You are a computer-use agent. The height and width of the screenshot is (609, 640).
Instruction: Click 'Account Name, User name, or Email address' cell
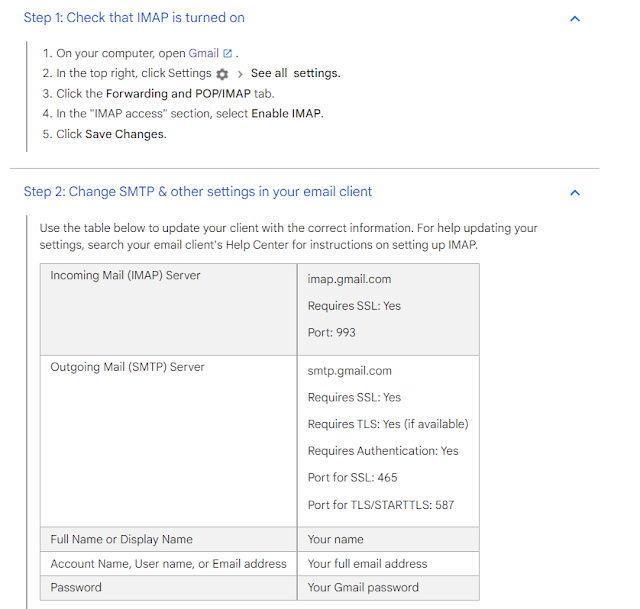169,564
